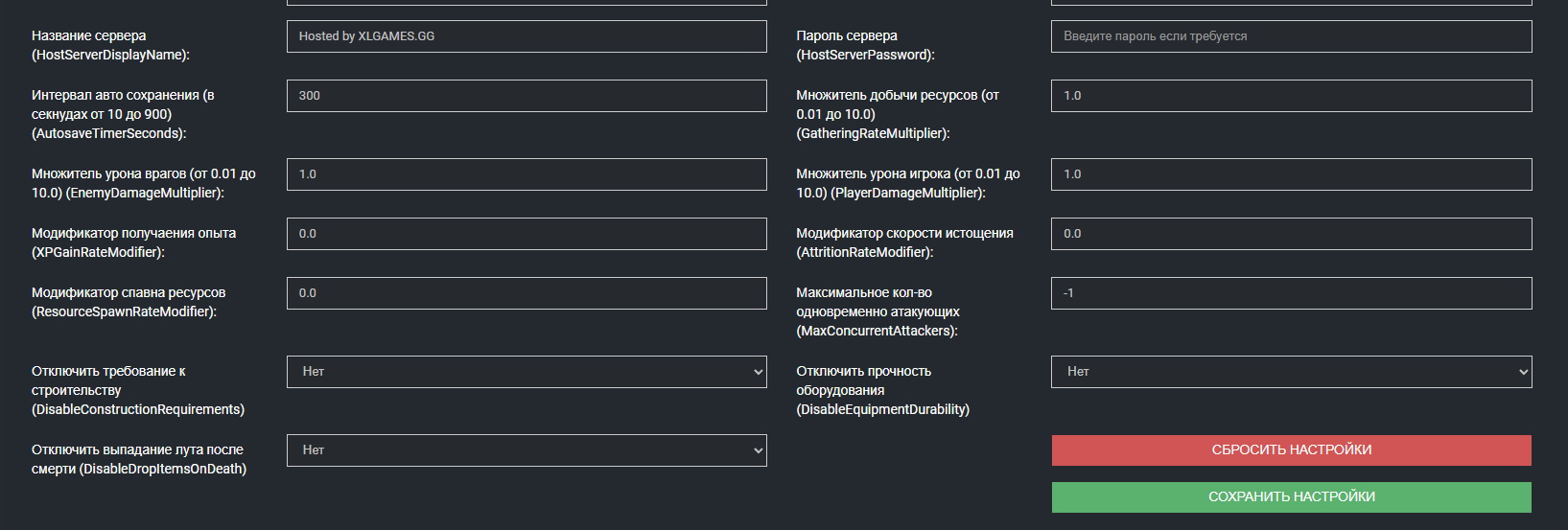Click the Множитель урона врагов label
This screenshot has width=1568, height=530.
pyautogui.click(x=143, y=174)
